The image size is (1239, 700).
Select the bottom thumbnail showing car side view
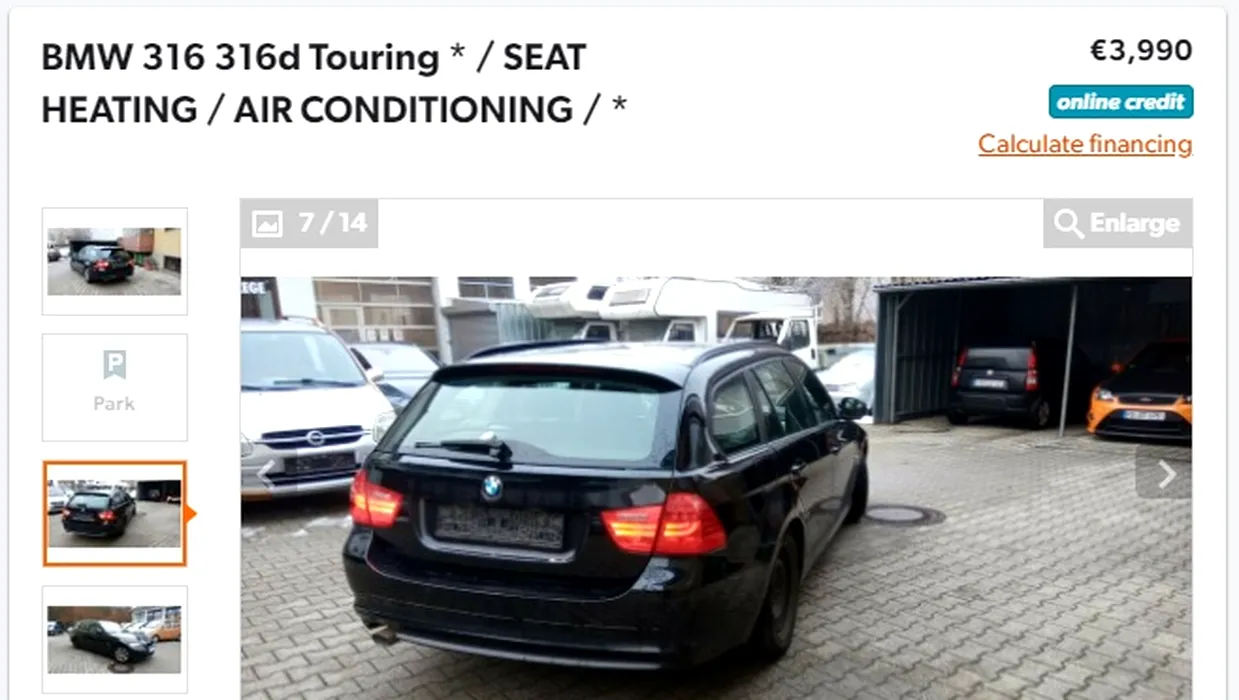tap(114, 640)
